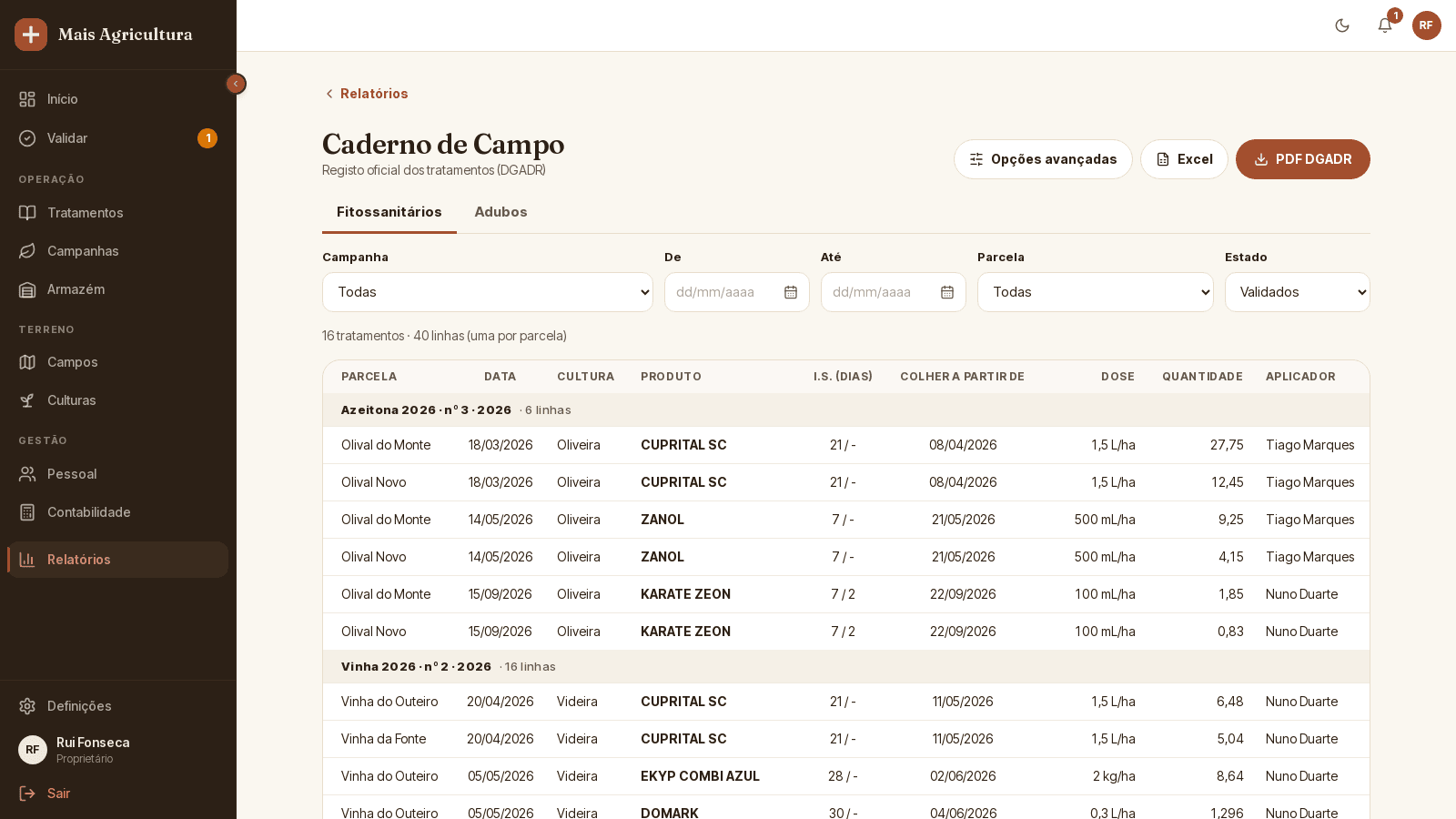Click the 27,75 quantity cell
This screenshot has height=819, width=1456.
coord(1227,445)
